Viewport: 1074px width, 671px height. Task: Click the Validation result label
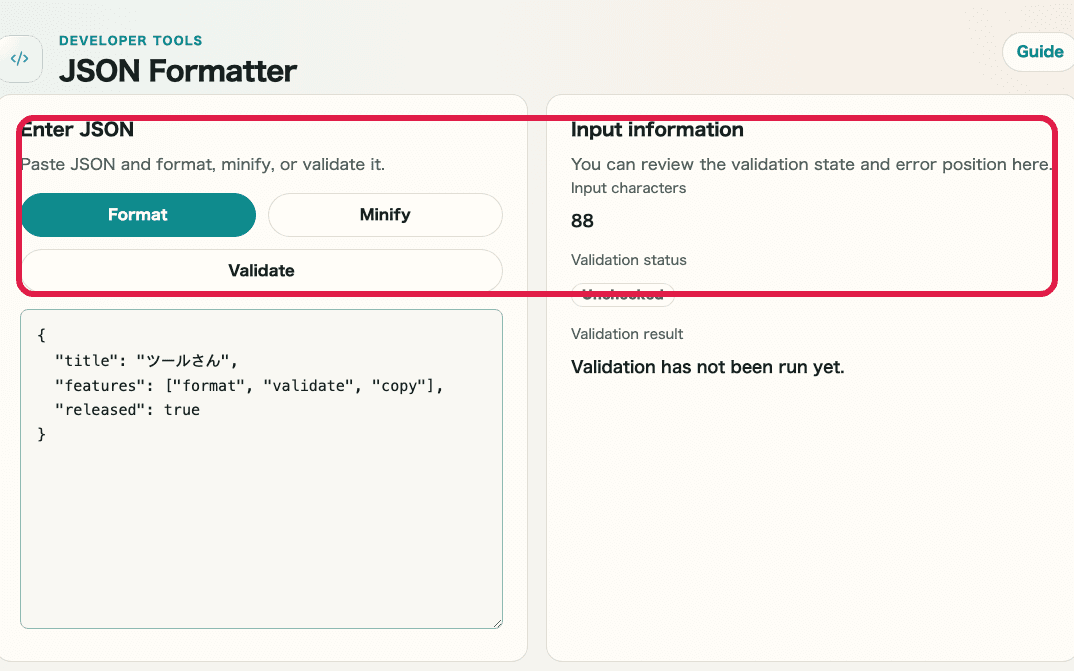627,334
